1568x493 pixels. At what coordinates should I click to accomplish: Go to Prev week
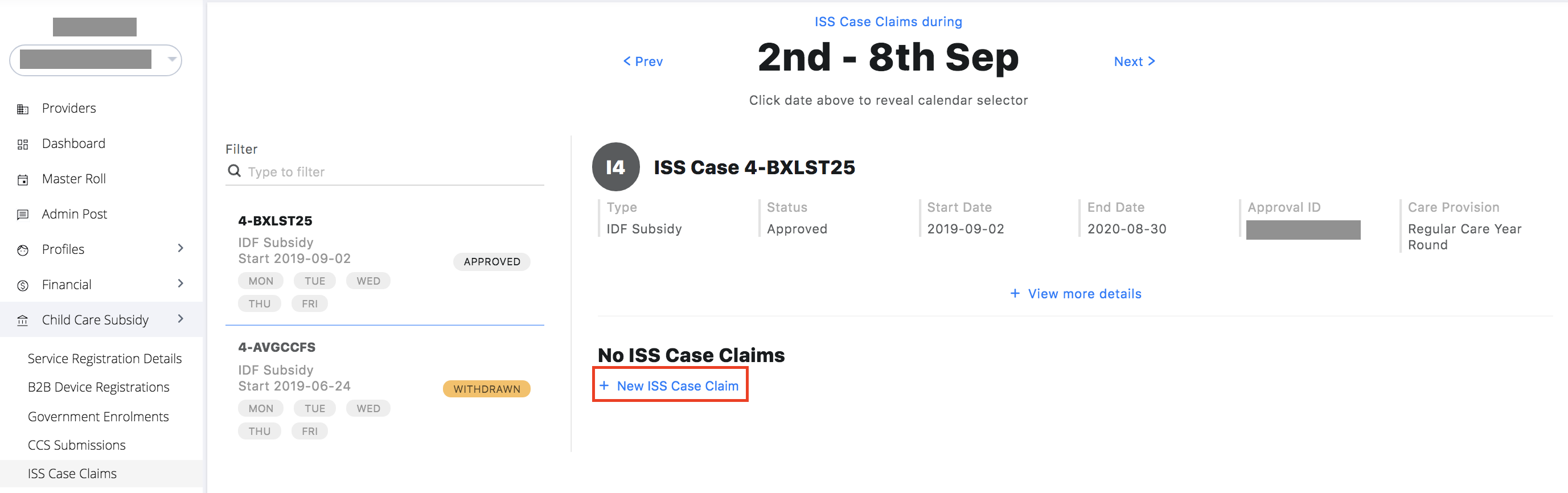(x=643, y=61)
